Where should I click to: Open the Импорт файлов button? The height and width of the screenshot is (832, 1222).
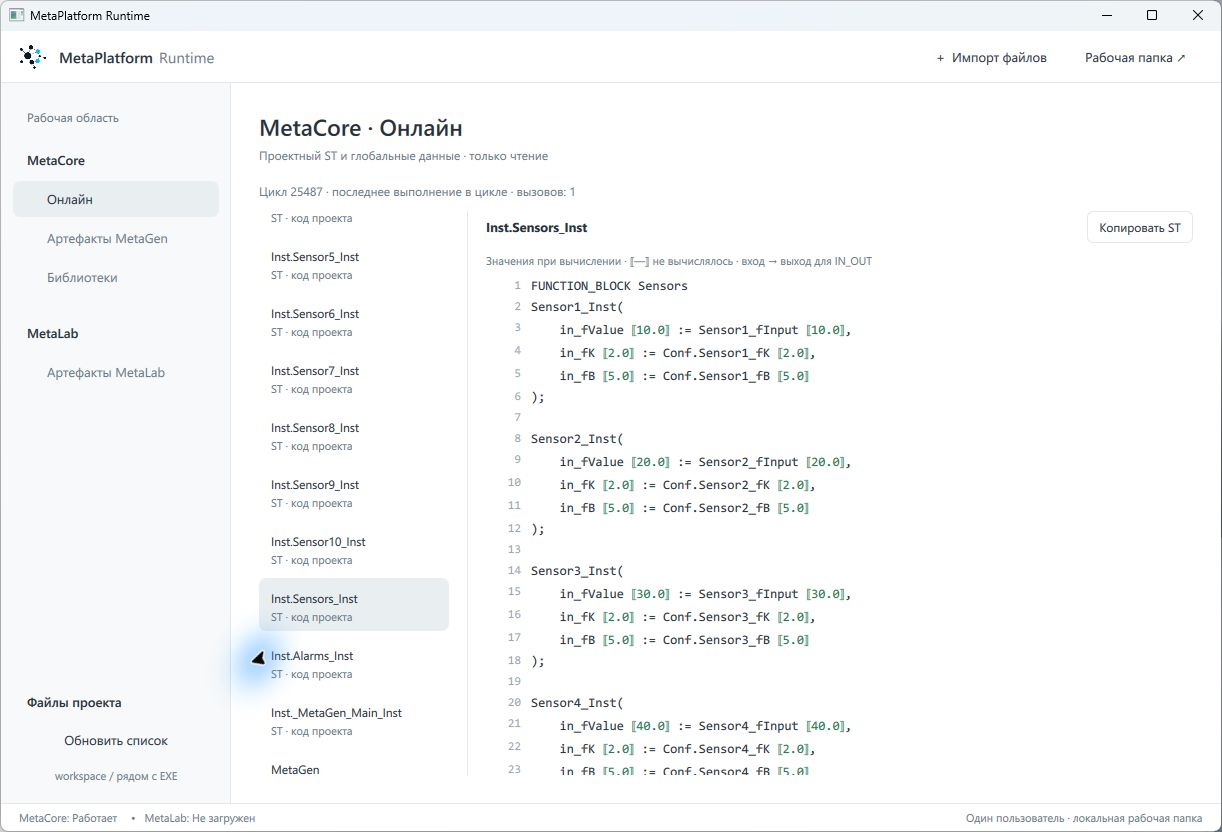point(991,58)
